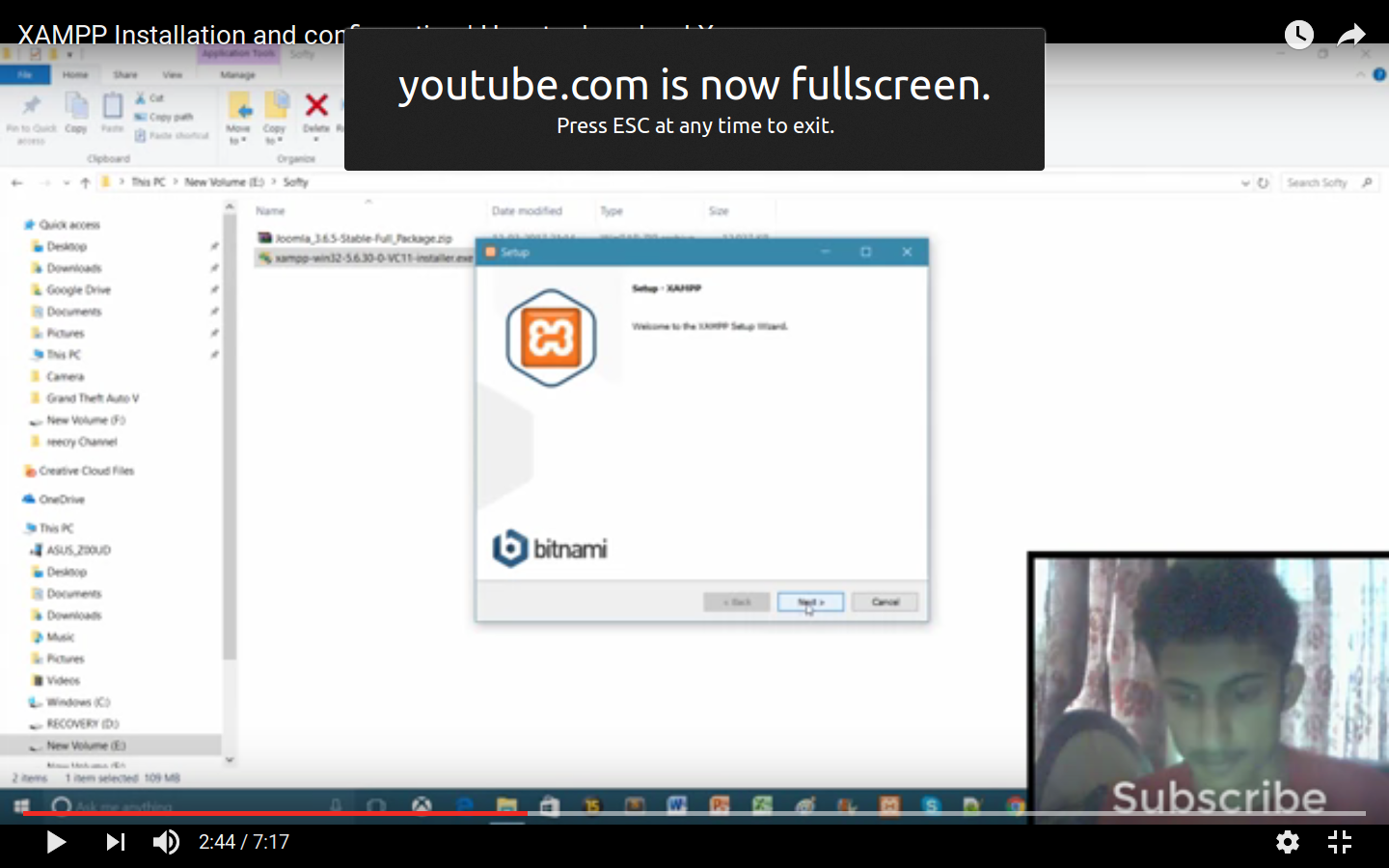Screen dimensions: 1389x868
Task: Mute the video volume speaker
Action: [166, 842]
